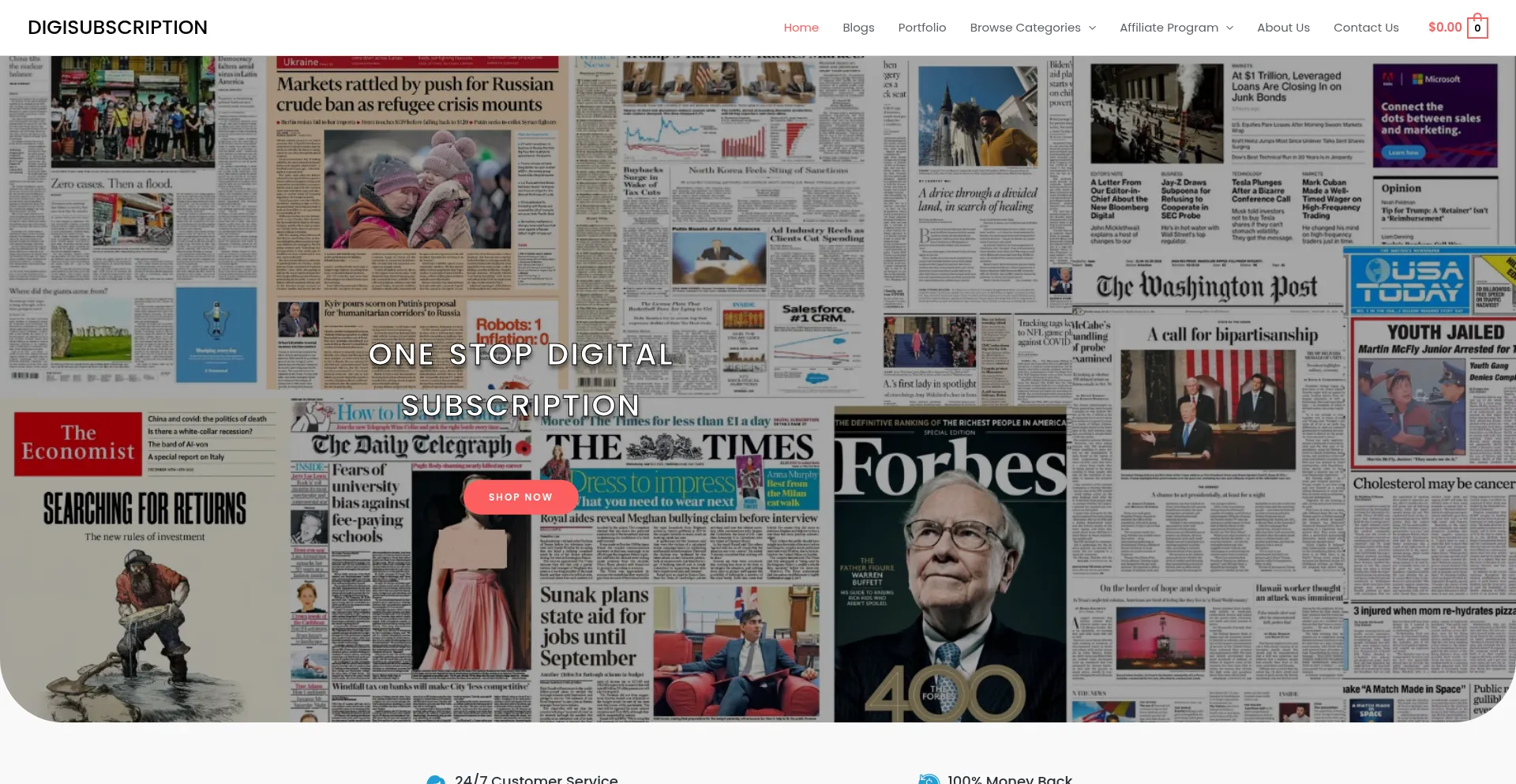Click the $0.00 cart total
Image resolution: width=1516 pixels, height=784 pixels.
pyautogui.click(x=1444, y=28)
